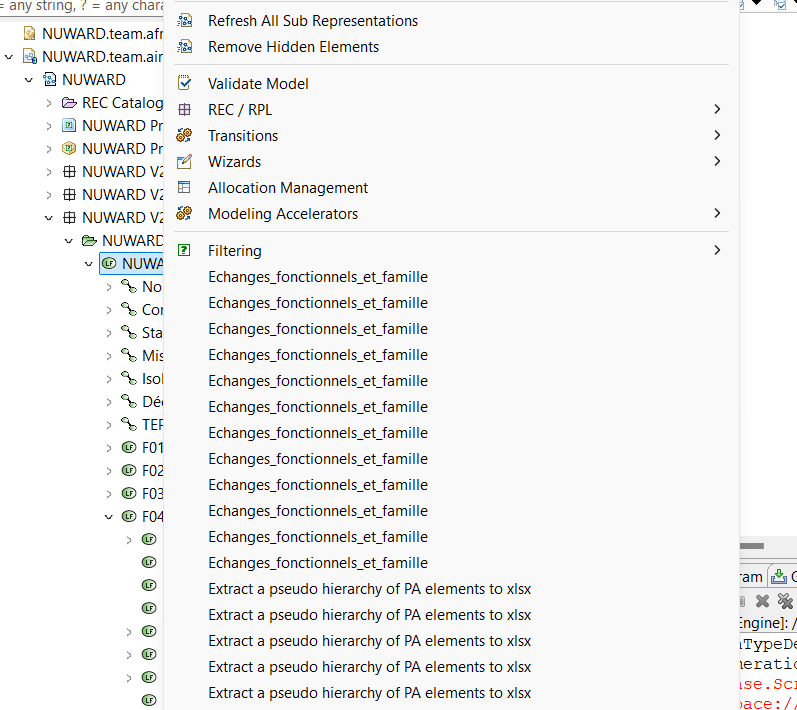
Task: Open the Transitions submenu arrow
Action: pos(717,136)
